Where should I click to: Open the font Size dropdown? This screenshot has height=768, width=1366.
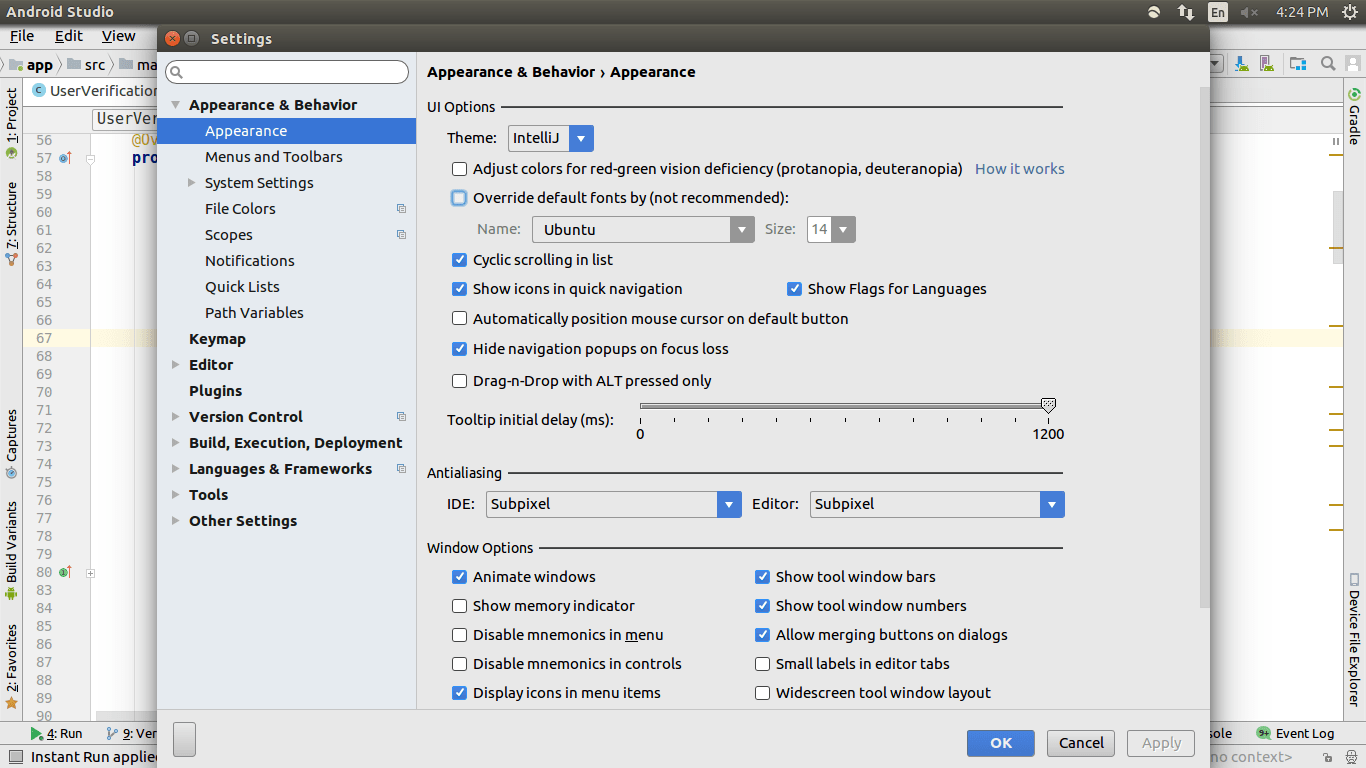[831, 229]
